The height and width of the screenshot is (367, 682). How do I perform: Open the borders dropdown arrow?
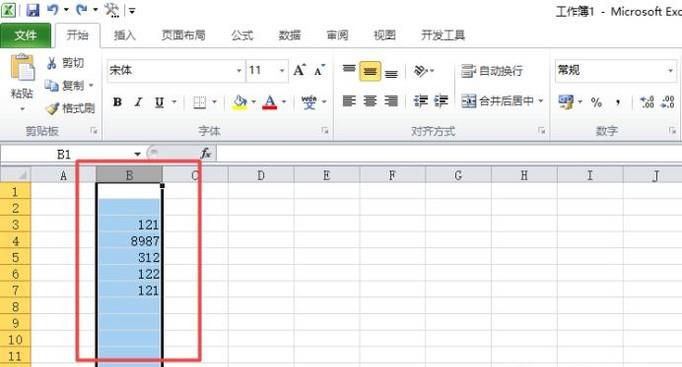(214, 102)
